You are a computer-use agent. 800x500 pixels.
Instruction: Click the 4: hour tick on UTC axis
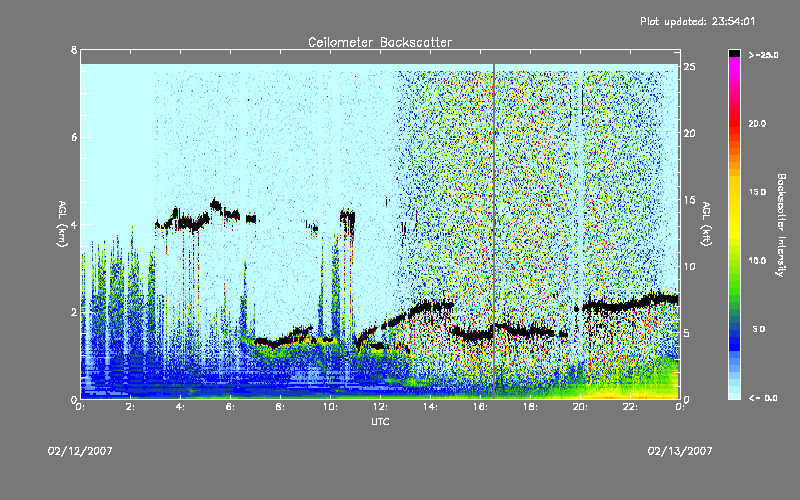(181, 407)
